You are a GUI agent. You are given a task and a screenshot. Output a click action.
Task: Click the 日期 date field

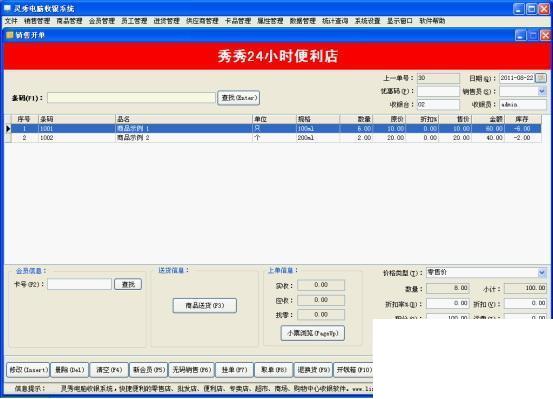(517, 78)
